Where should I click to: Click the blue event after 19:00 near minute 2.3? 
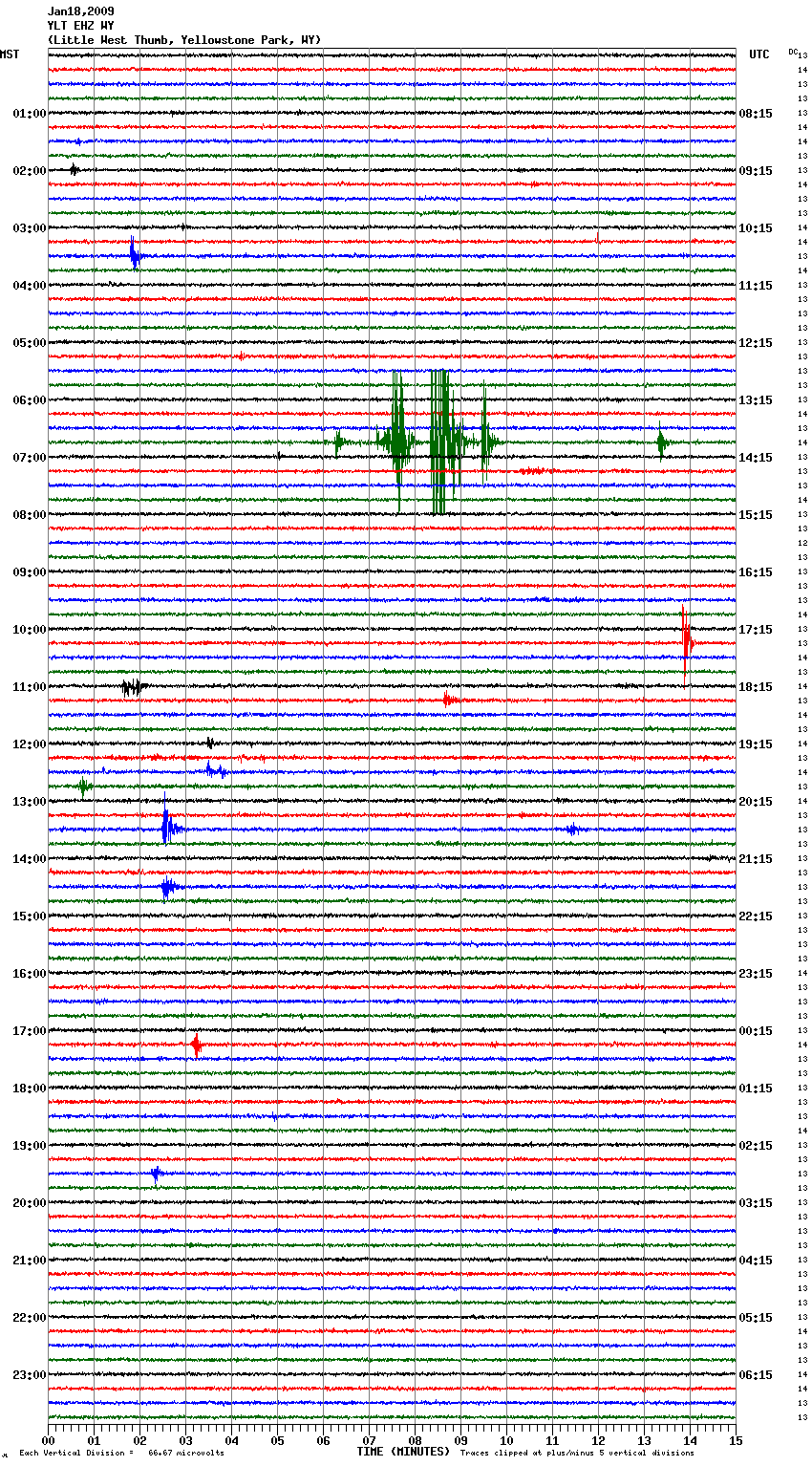click(x=157, y=1174)
